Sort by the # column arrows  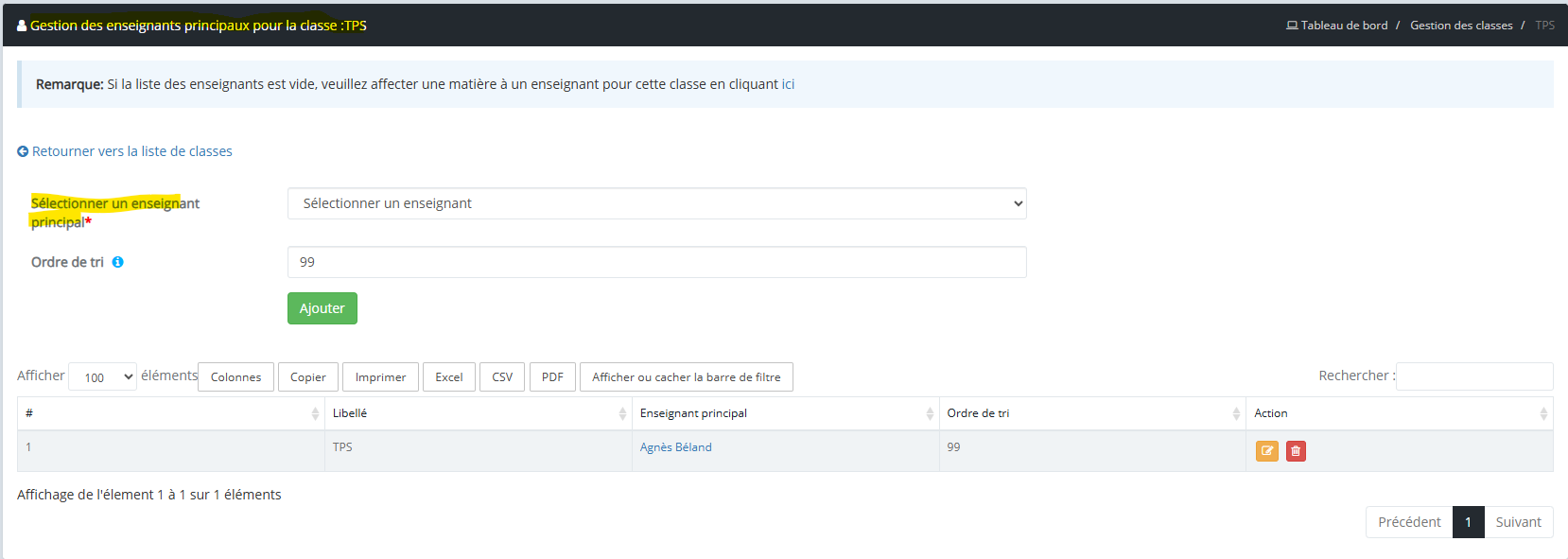(315, 413)
